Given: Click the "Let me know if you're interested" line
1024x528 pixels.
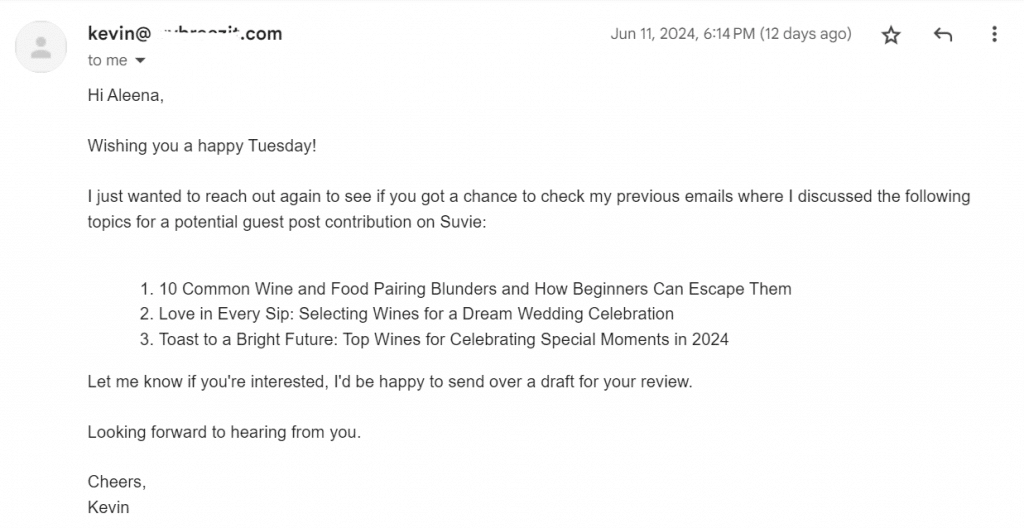Looking at the screenshot, I should click(x=390, y=382).
